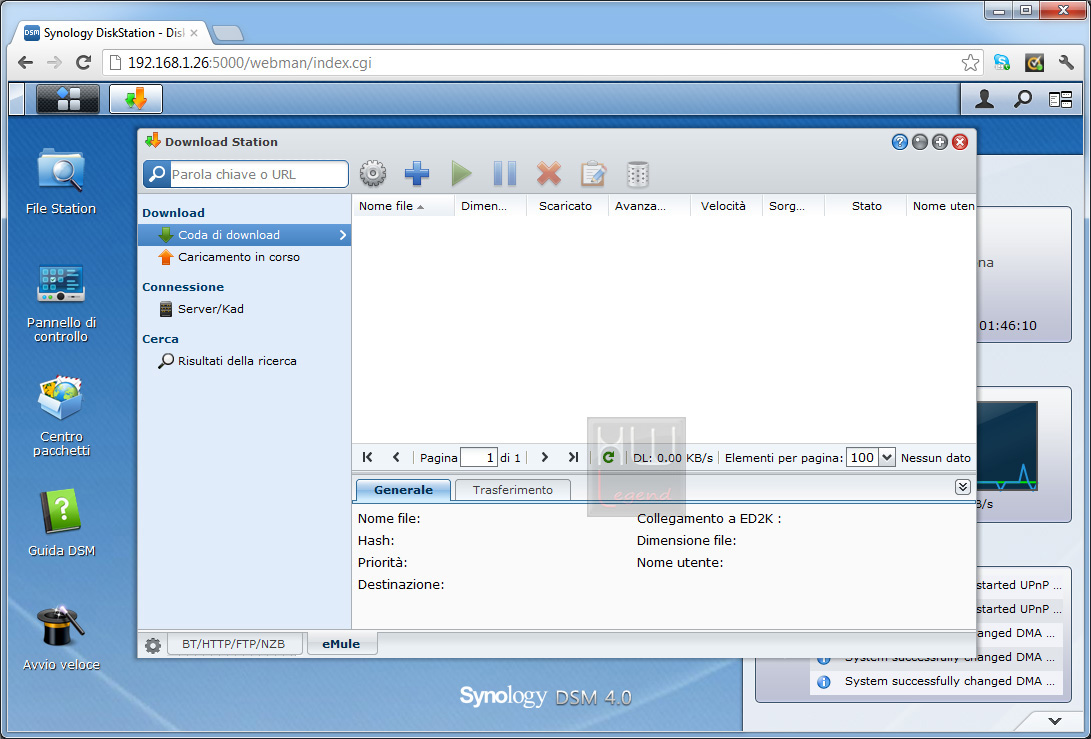This screenshot has height=739, width=1091.
Task: Add a new download task with plus icon
Action: 416,173
